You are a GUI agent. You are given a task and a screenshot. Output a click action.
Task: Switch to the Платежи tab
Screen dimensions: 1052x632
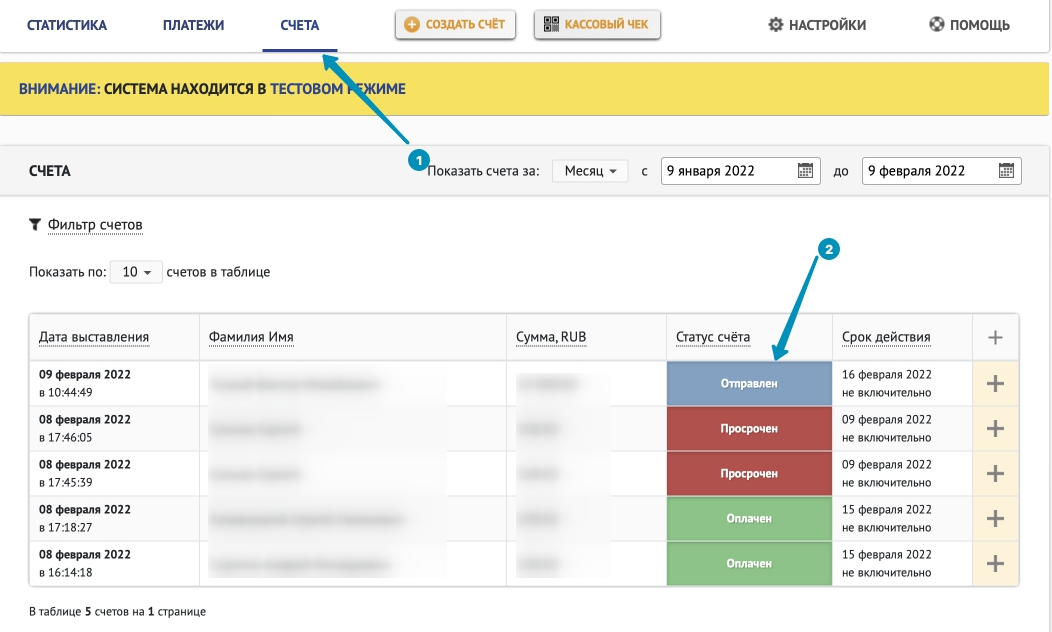pos(193,25)
